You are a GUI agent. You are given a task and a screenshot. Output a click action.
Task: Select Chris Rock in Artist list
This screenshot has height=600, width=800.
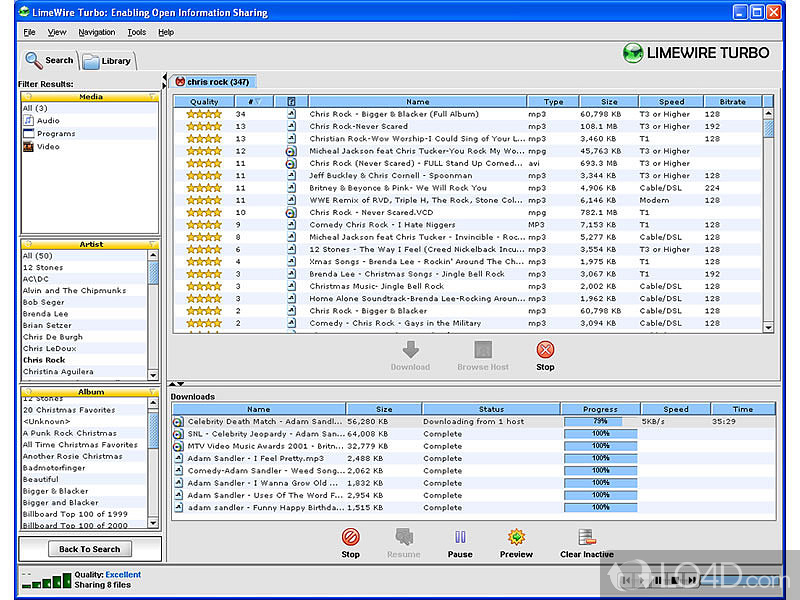(44, 360)
